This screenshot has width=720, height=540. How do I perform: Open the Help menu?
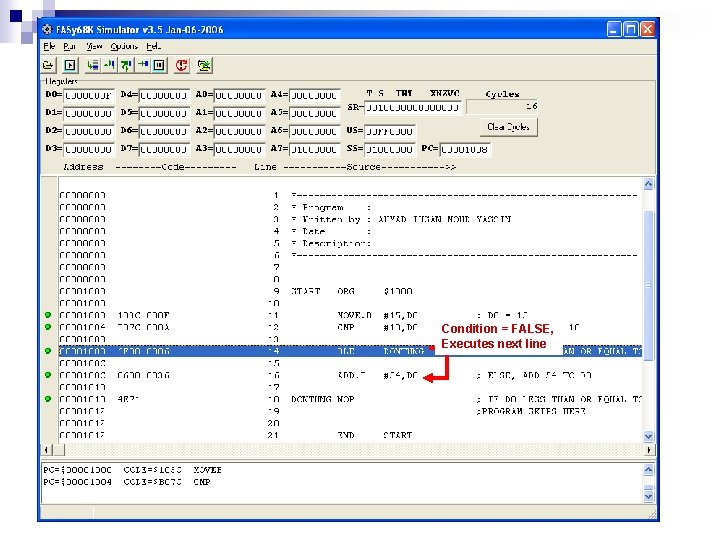click(x=153, y=46)
